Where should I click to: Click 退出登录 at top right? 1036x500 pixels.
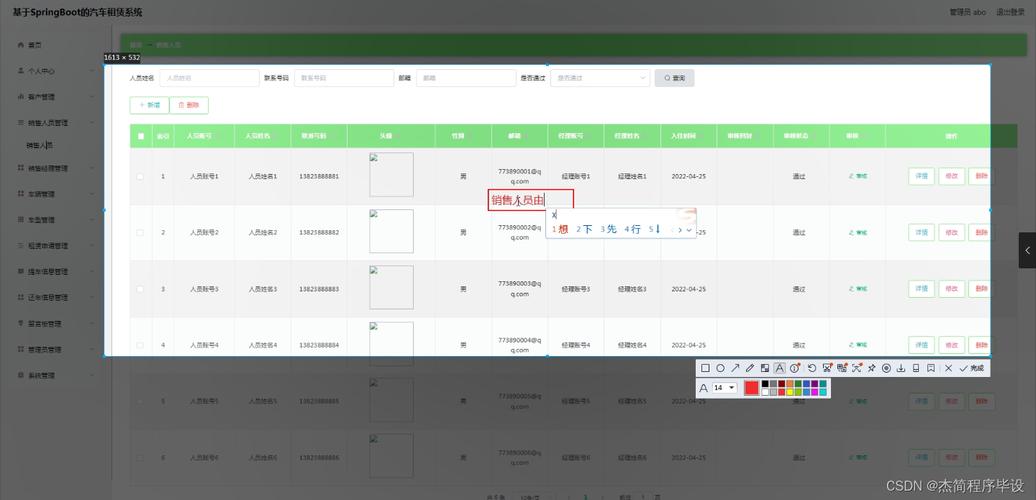(1010, 12)
